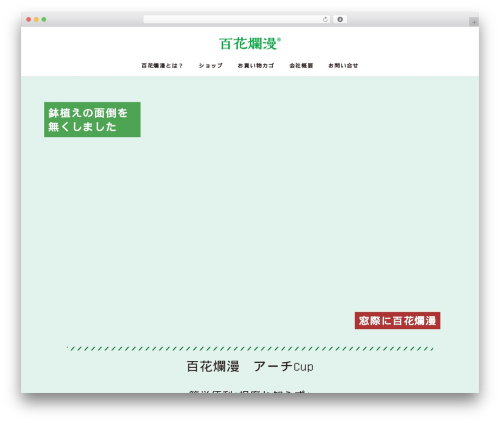Select 会社概要 in the navigation
The image size is (500, 423).
301,66
